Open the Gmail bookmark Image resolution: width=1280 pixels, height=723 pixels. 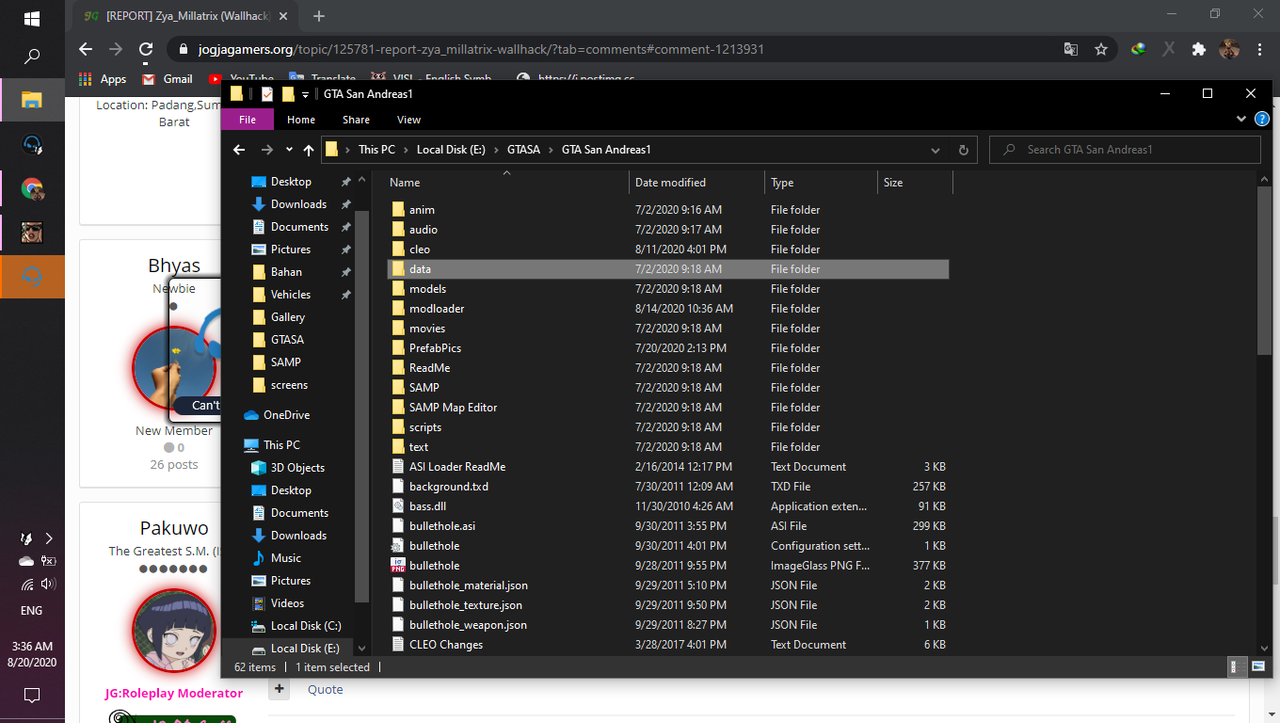168,79
